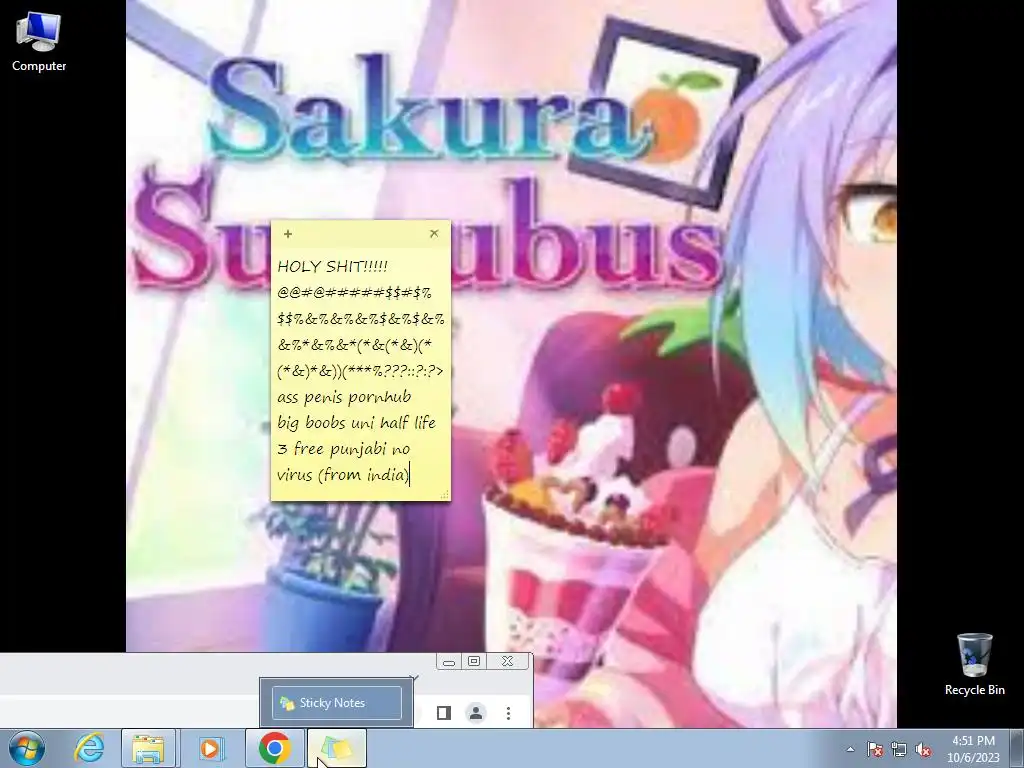
Task: Open Chrome's three-dot menu
Action: click(508, 713)
